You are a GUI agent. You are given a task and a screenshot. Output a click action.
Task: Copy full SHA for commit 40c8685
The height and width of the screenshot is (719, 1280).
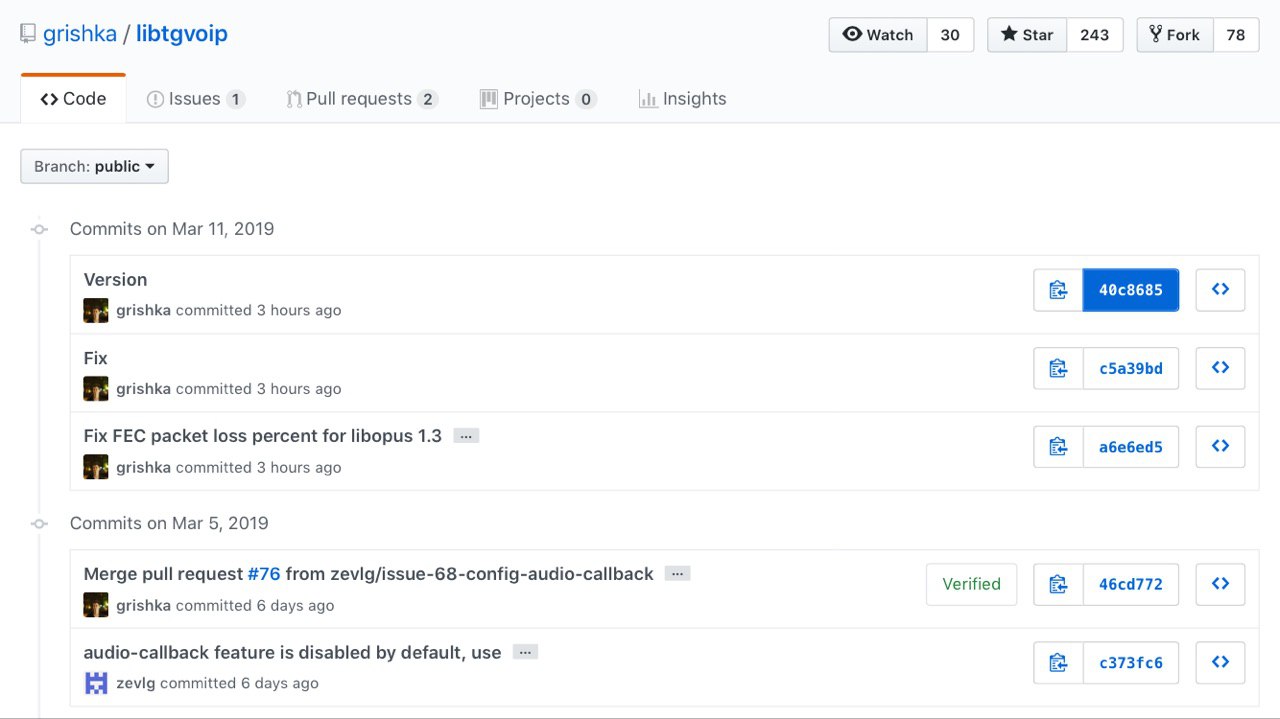pos(1058,290)
